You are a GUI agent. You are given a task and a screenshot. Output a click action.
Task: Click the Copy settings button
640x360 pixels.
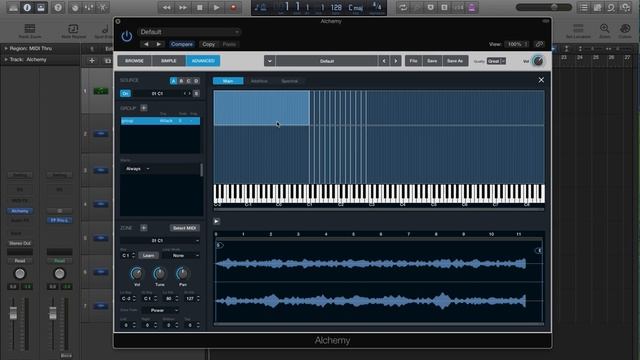point(209,44)
